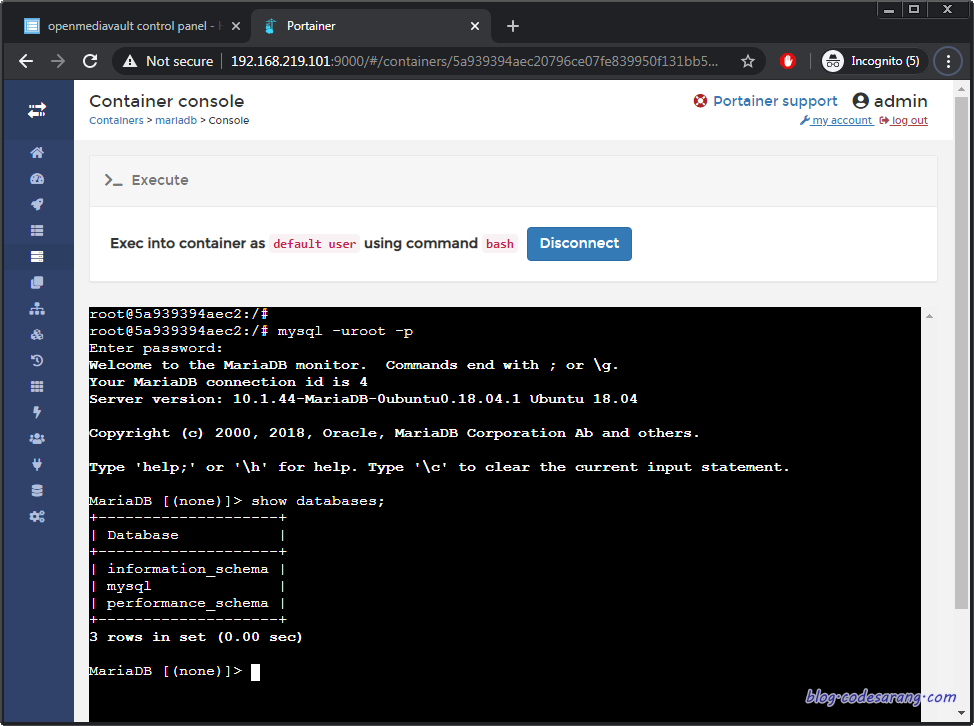Viewport: 974px width, 726px height.
Task: Open Events history icon in the sidebar
Action: 37,360
